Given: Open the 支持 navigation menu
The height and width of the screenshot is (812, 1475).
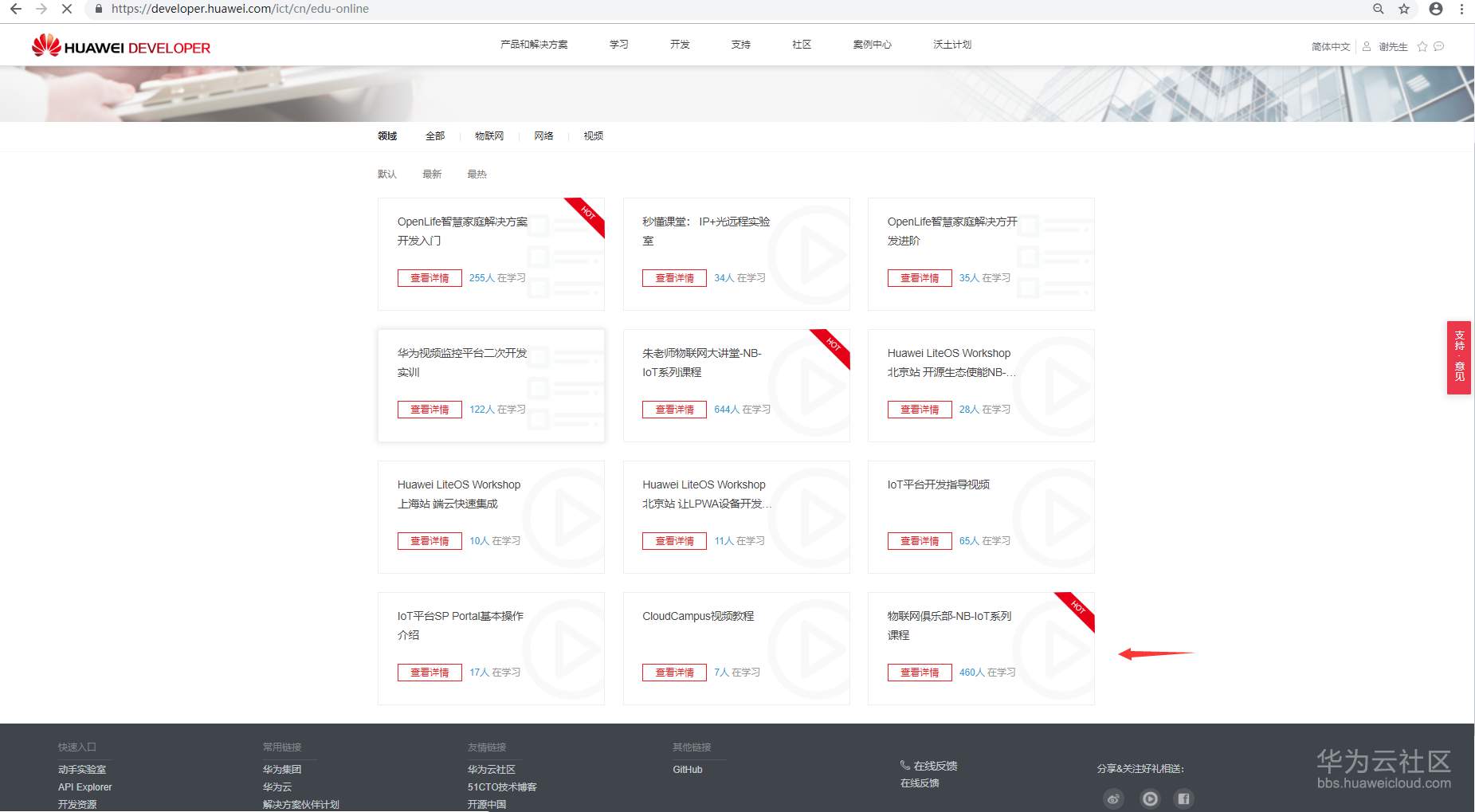Looking at the screenshot, I should point(741,45).
